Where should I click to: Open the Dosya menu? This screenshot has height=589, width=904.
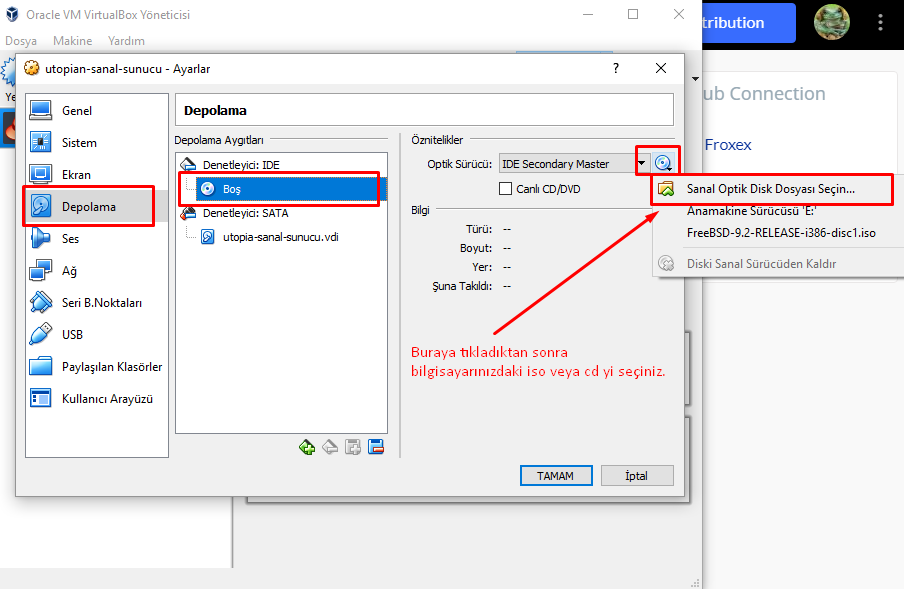tap(21, 41)
